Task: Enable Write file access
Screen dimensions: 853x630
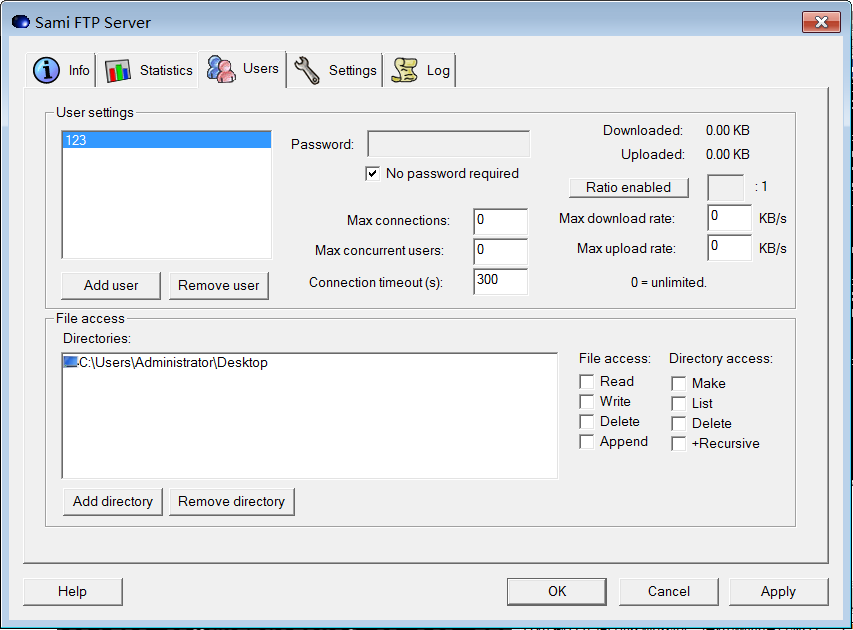Action: (x=586, y=402)
